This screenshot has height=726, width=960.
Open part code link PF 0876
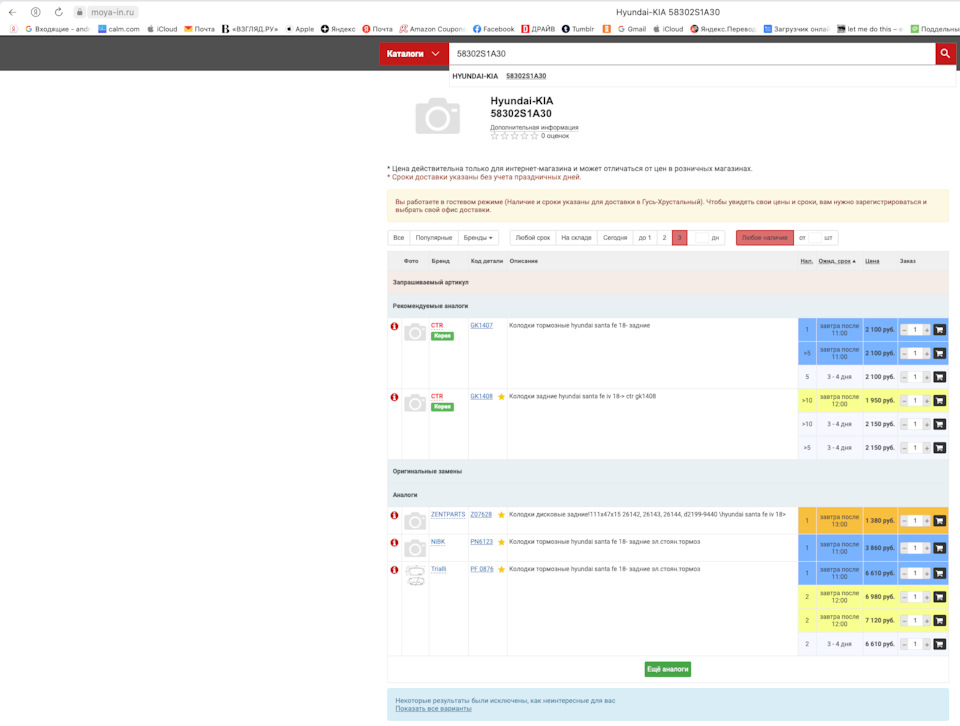(482, 569)
